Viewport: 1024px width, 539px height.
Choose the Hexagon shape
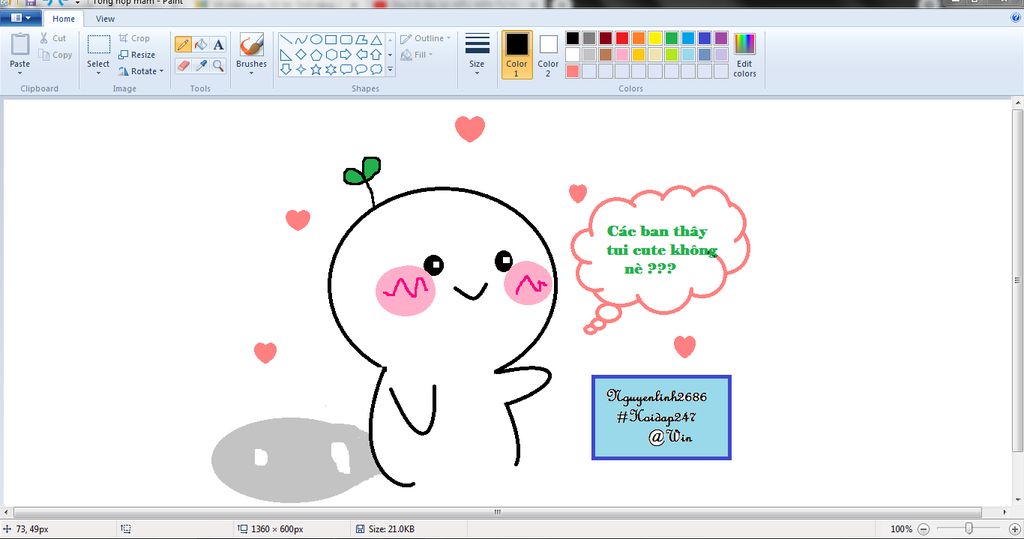pyautogui.click(x=331, y=55)
